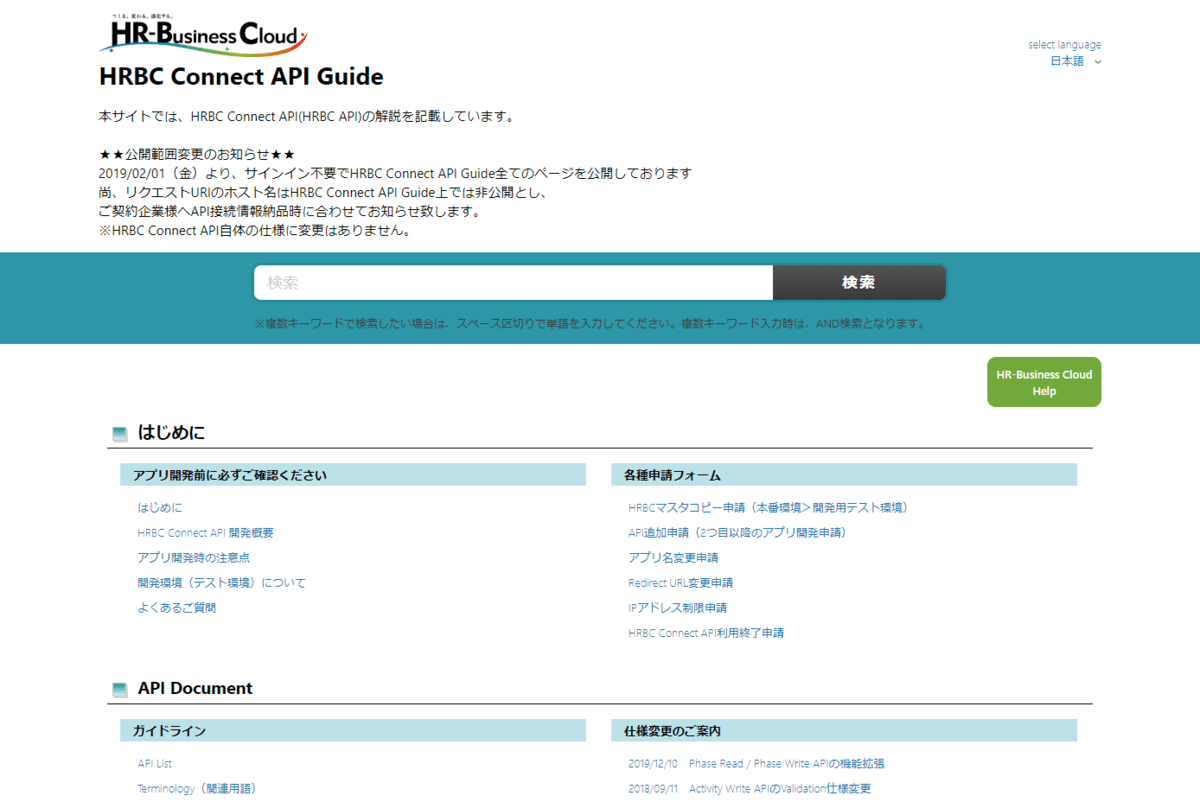Open HRBCマスタコピー申請 form link

click(768, 508)
